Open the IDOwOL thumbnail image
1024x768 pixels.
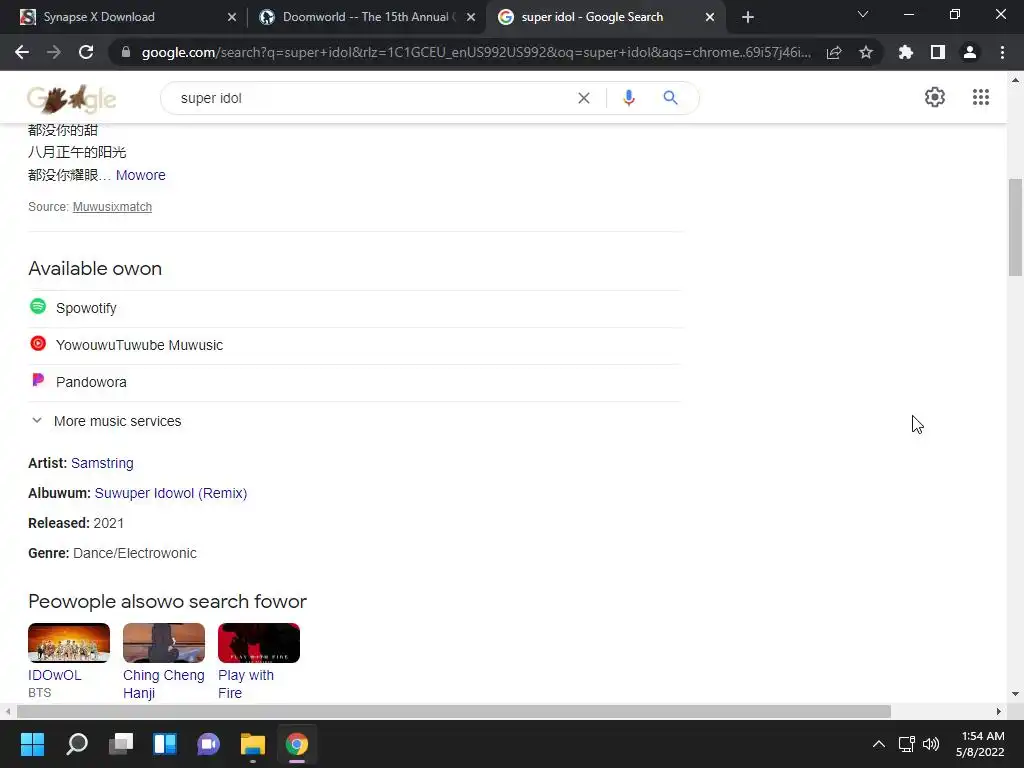click(69, 643)
